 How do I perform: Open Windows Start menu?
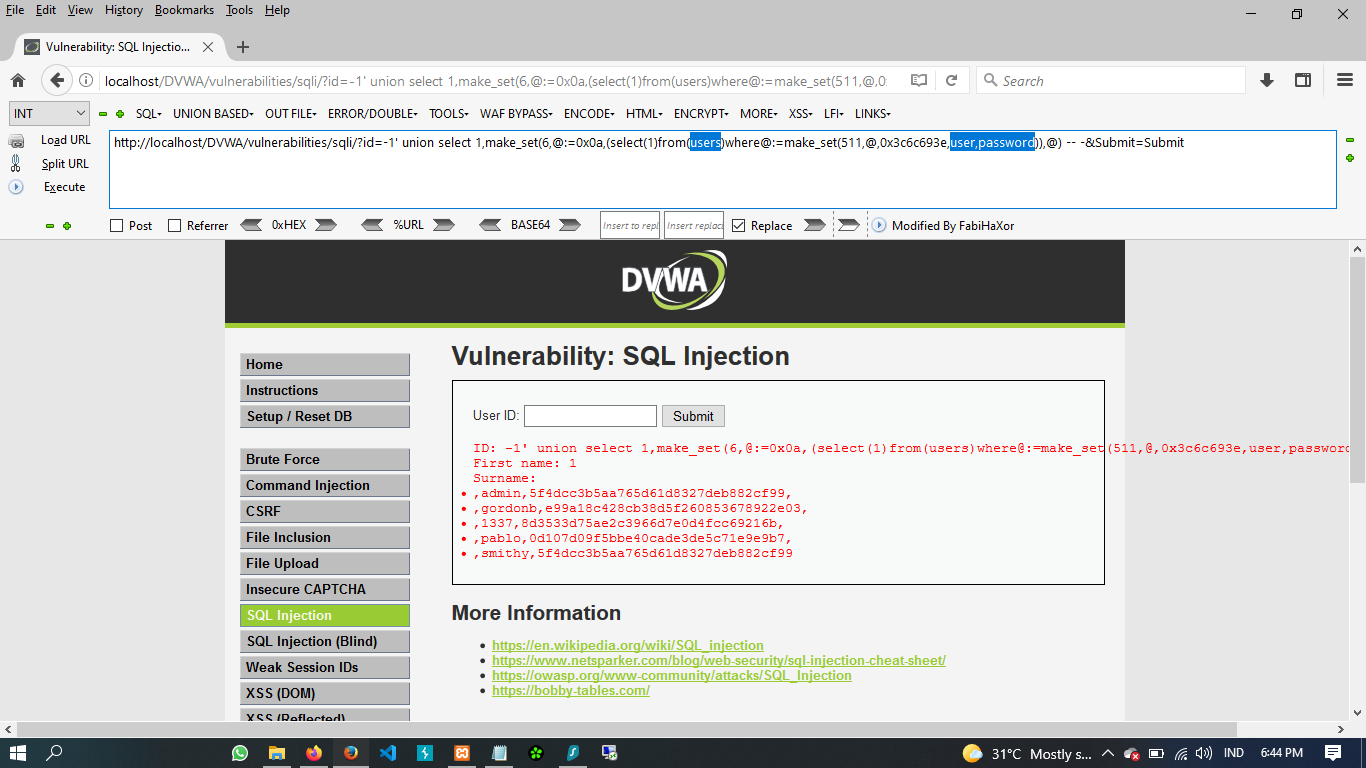(x=17, y=753)
